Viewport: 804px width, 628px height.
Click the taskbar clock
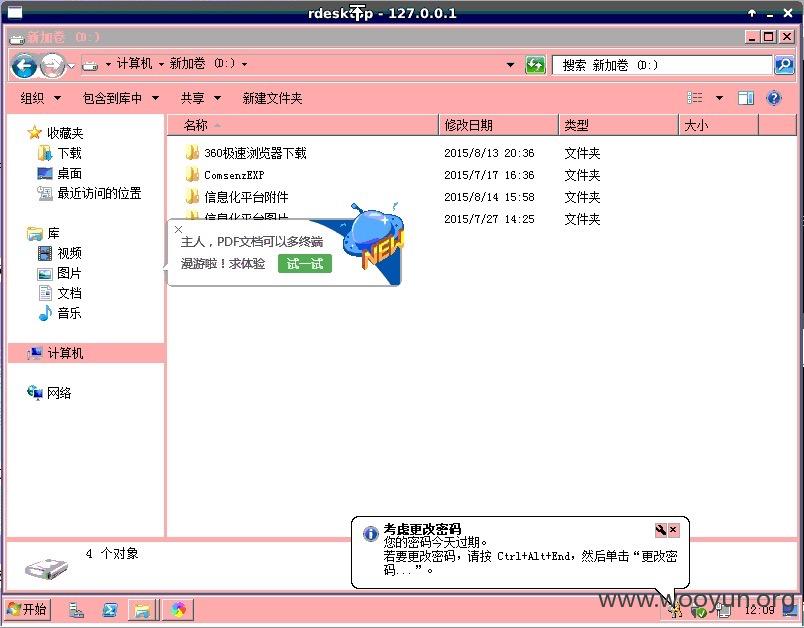(759, 610)
